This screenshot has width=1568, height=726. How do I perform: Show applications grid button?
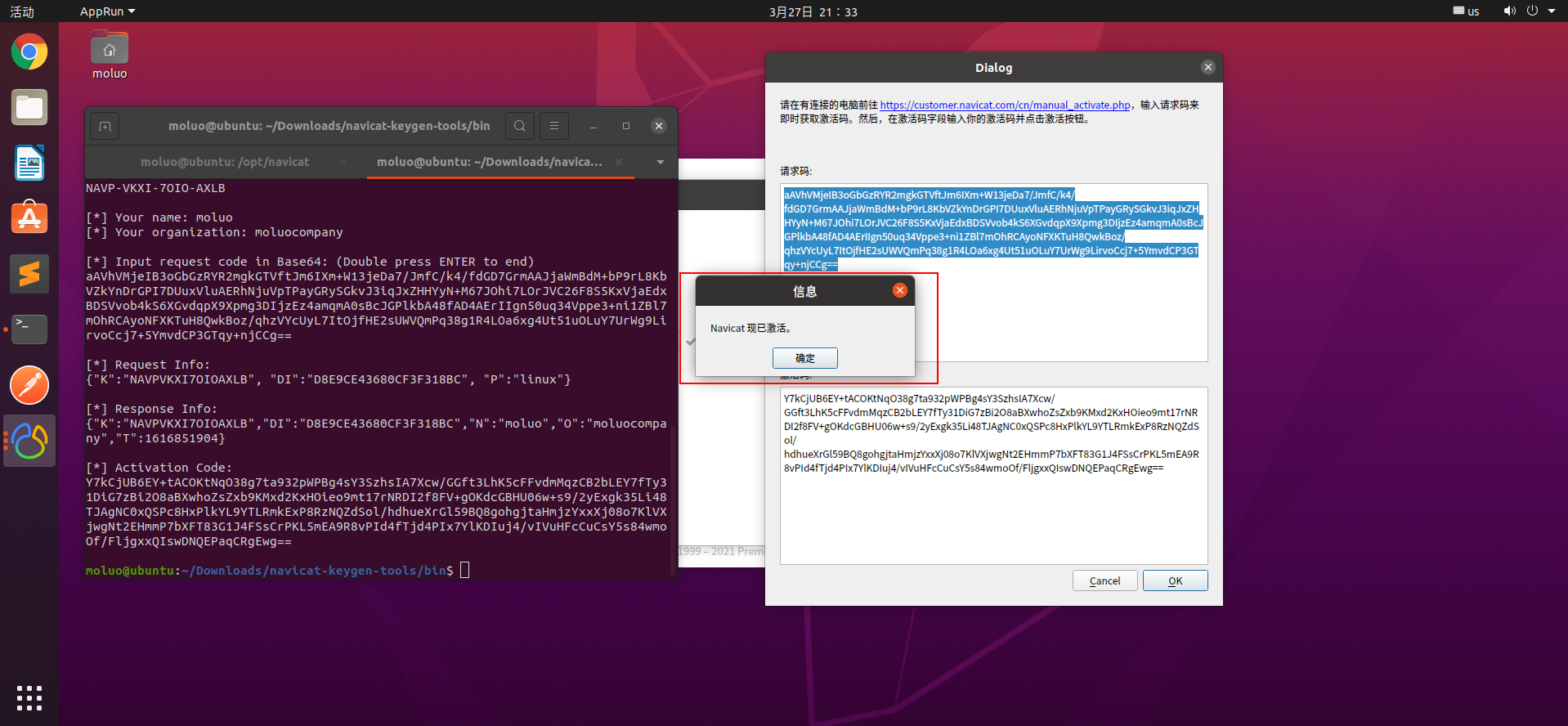tap(29, 697)
